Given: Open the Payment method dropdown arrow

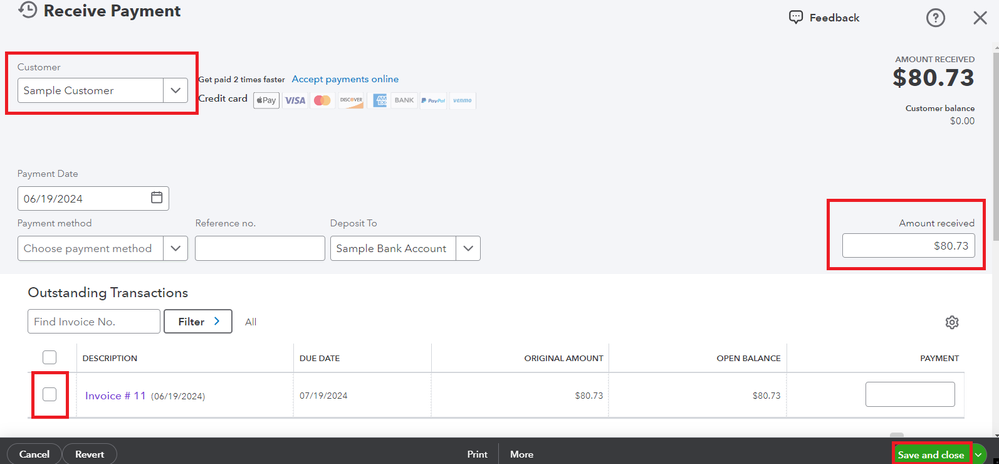Looking at the screenshot, I should click(x=176, y=248).
